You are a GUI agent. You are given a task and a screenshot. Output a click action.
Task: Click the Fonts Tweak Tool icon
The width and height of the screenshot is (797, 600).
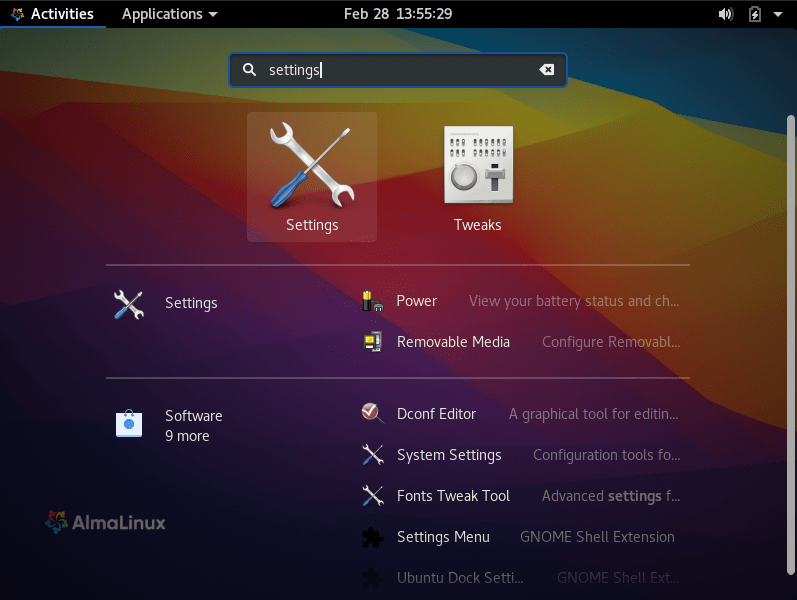(372, 496)
